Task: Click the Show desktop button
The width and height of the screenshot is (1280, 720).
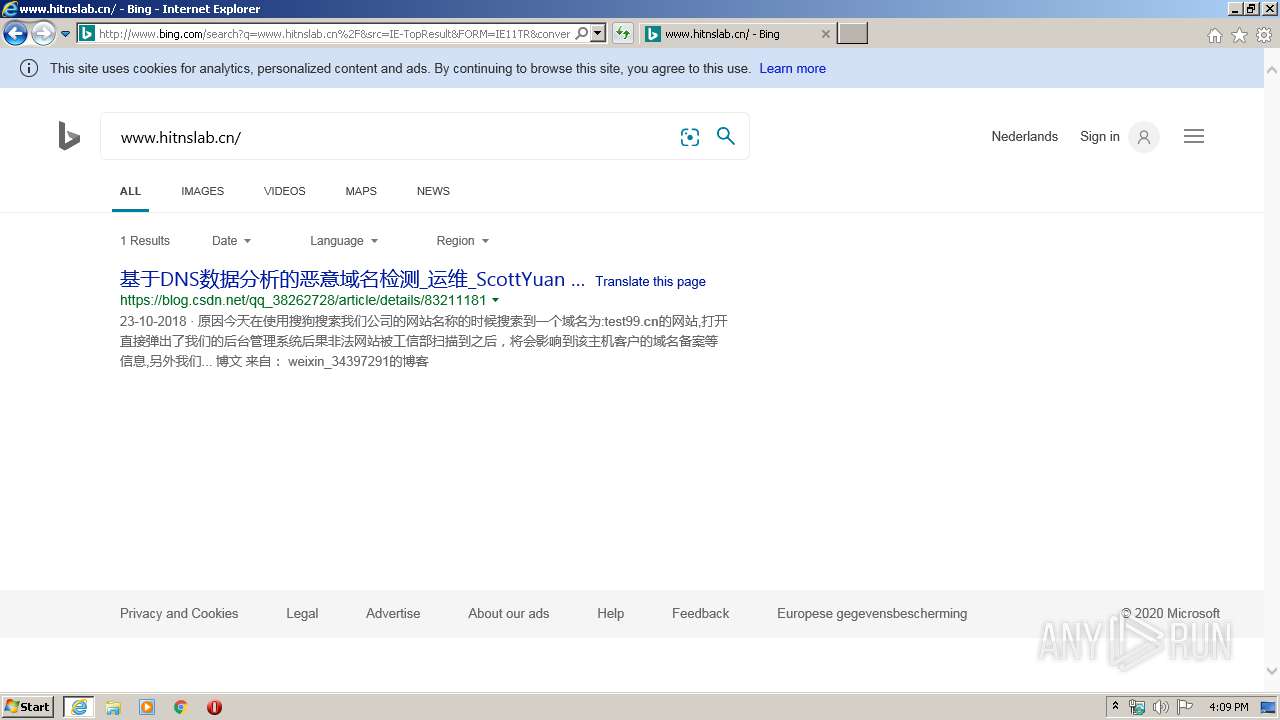Action: coord(1269,707)
